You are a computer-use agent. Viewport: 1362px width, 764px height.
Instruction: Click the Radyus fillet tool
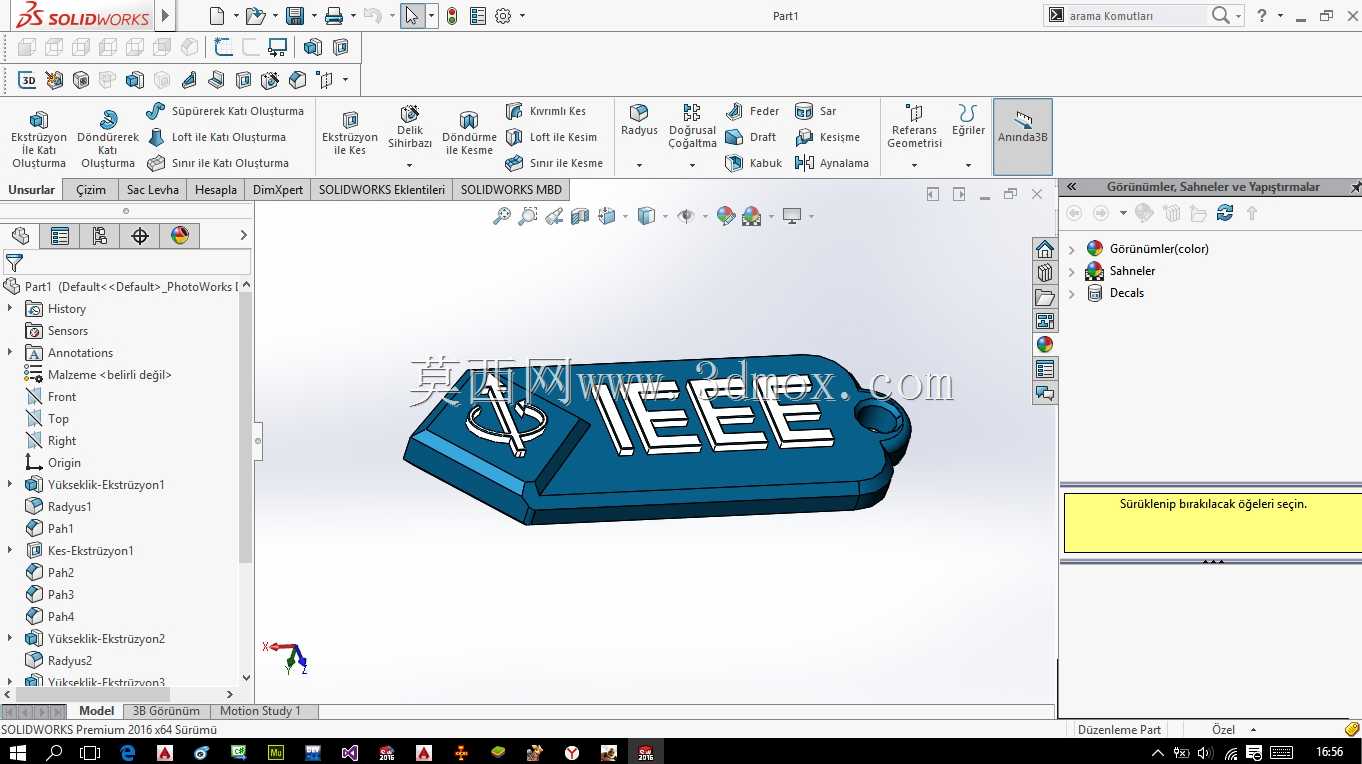(639, 120)
